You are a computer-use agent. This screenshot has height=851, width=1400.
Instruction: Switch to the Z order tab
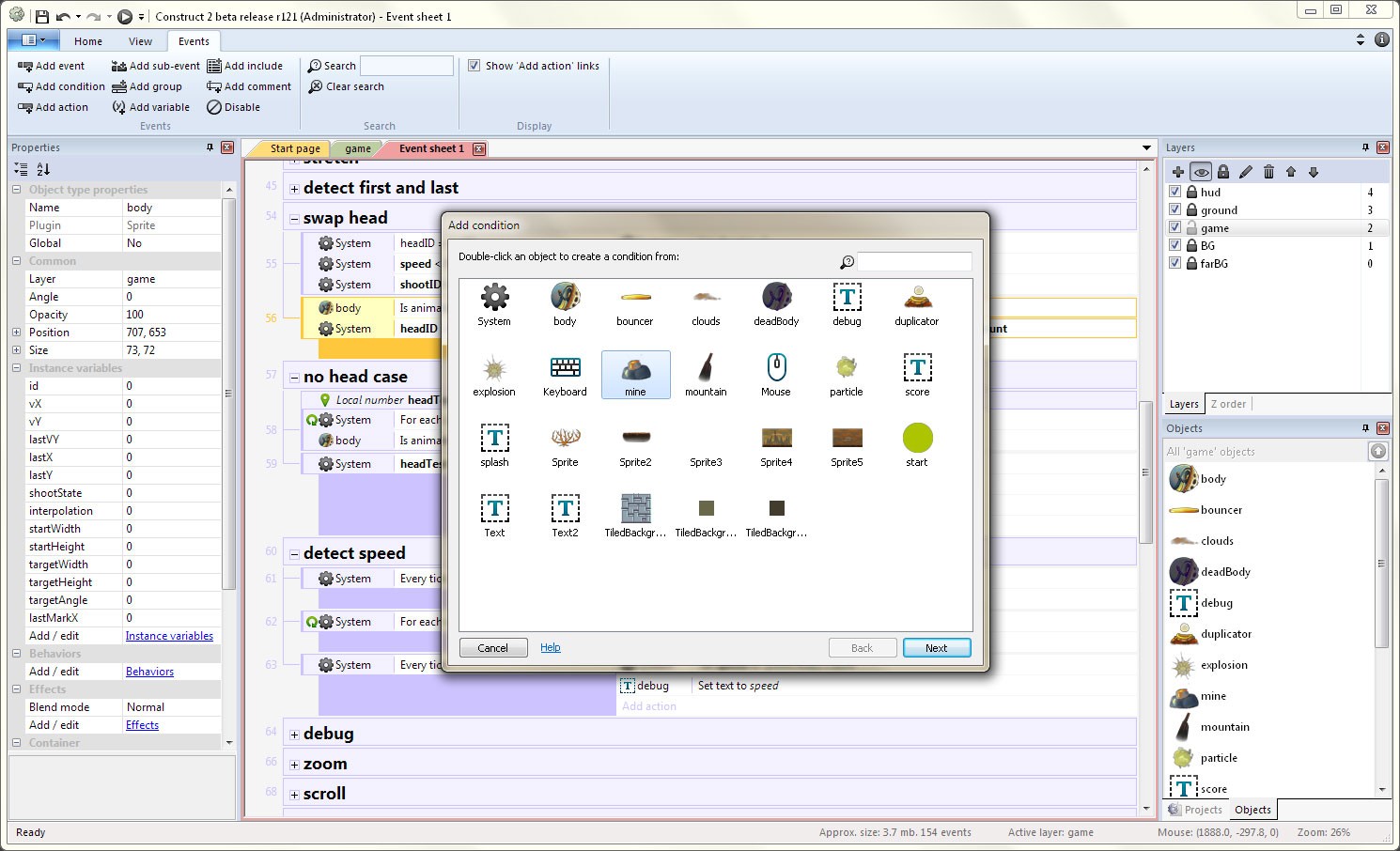pyautogui.click(x=1228, y=403)
